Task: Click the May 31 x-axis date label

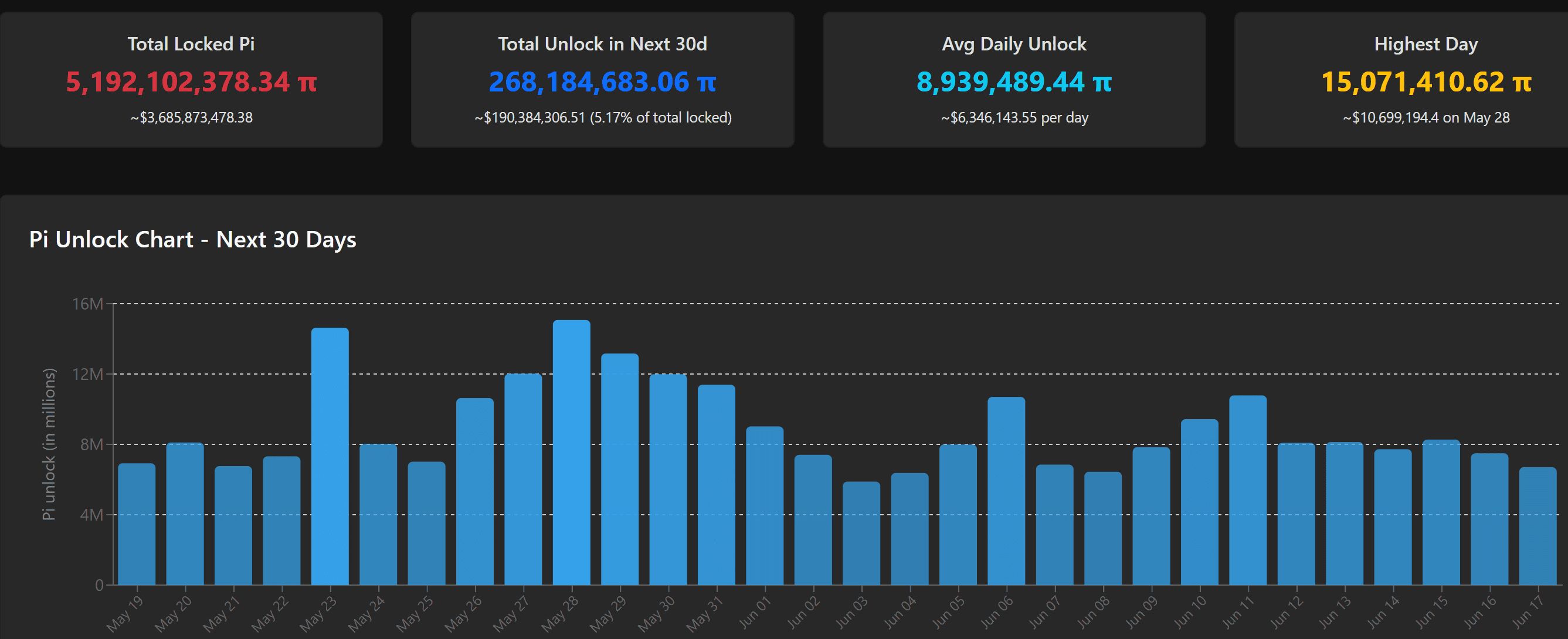Action: pos(704,613)
